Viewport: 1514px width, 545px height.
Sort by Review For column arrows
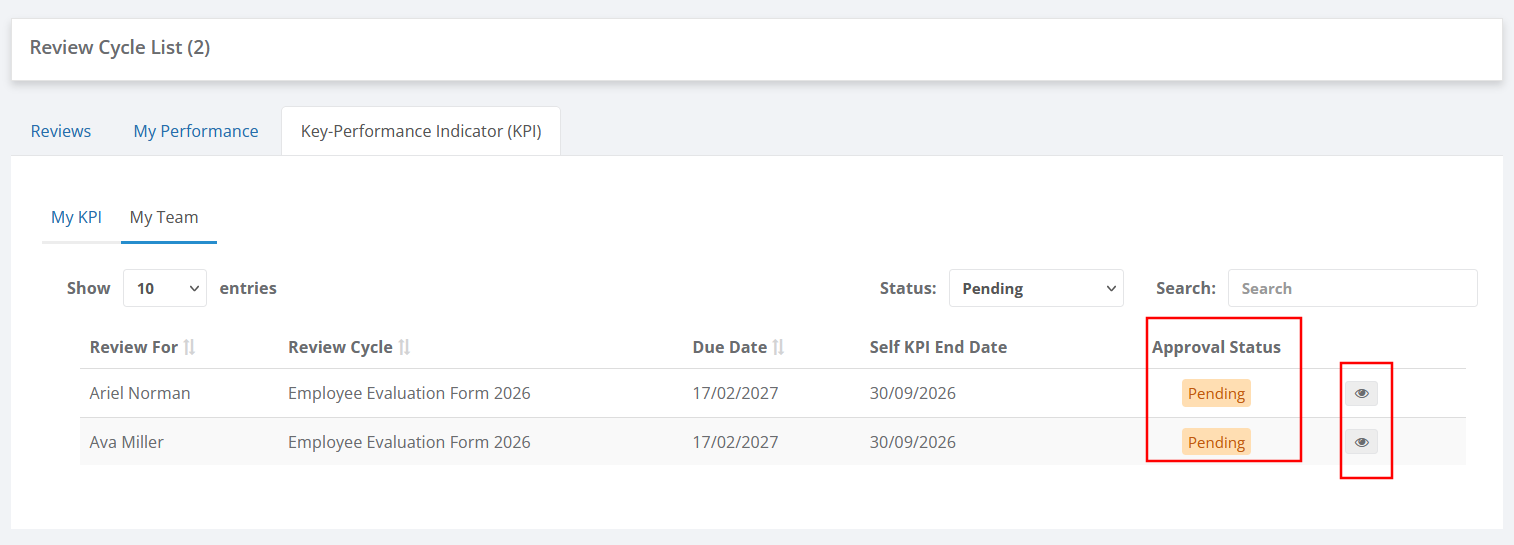(189, 347)
